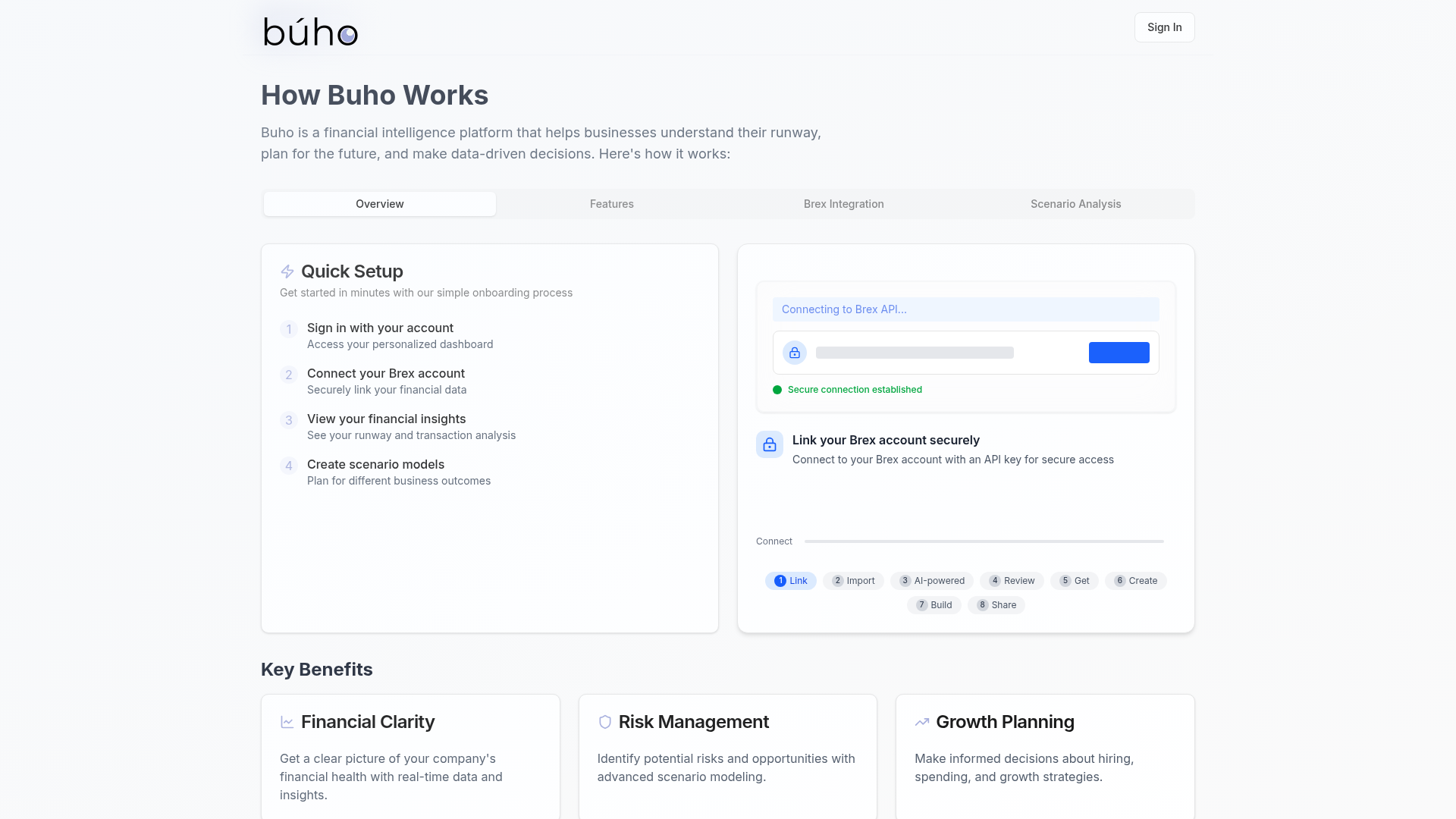
Task: Select step 8 Share pill
Action: click(996, 605)
